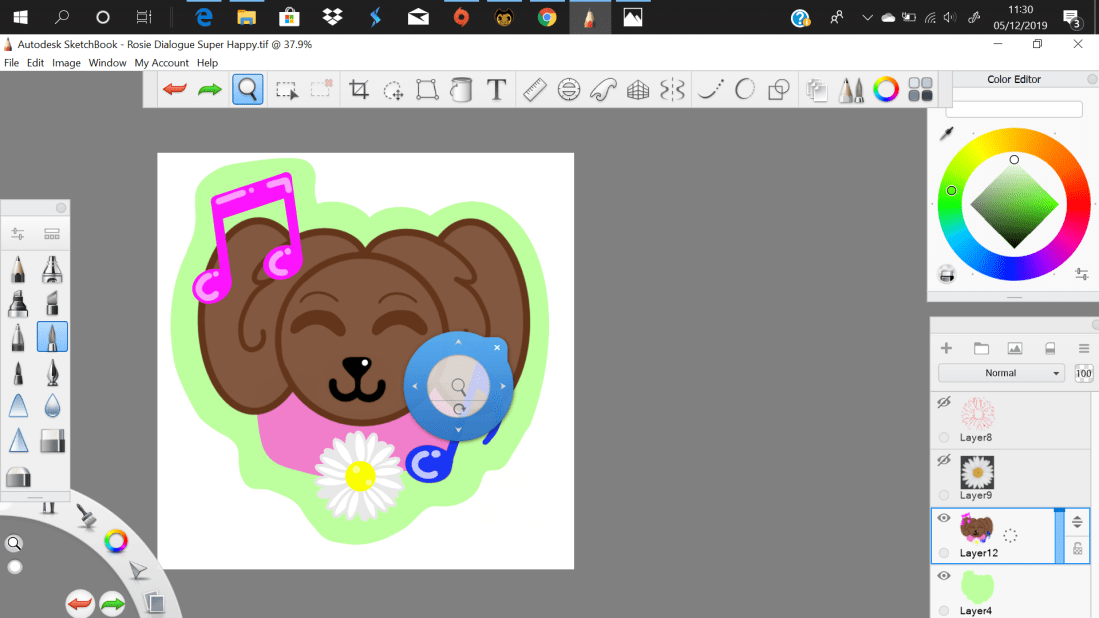
Task: Open the Image menu
Action: click(66, 63)
